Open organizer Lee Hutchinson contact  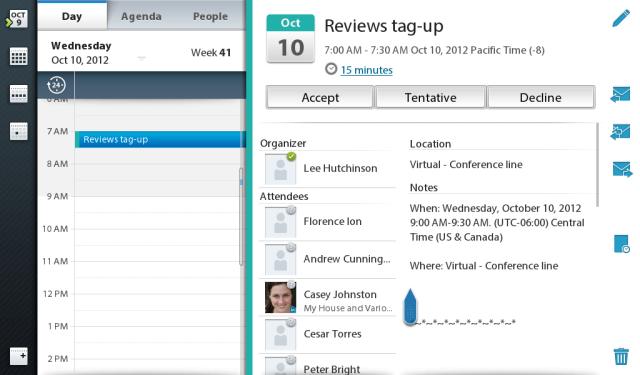327,168
